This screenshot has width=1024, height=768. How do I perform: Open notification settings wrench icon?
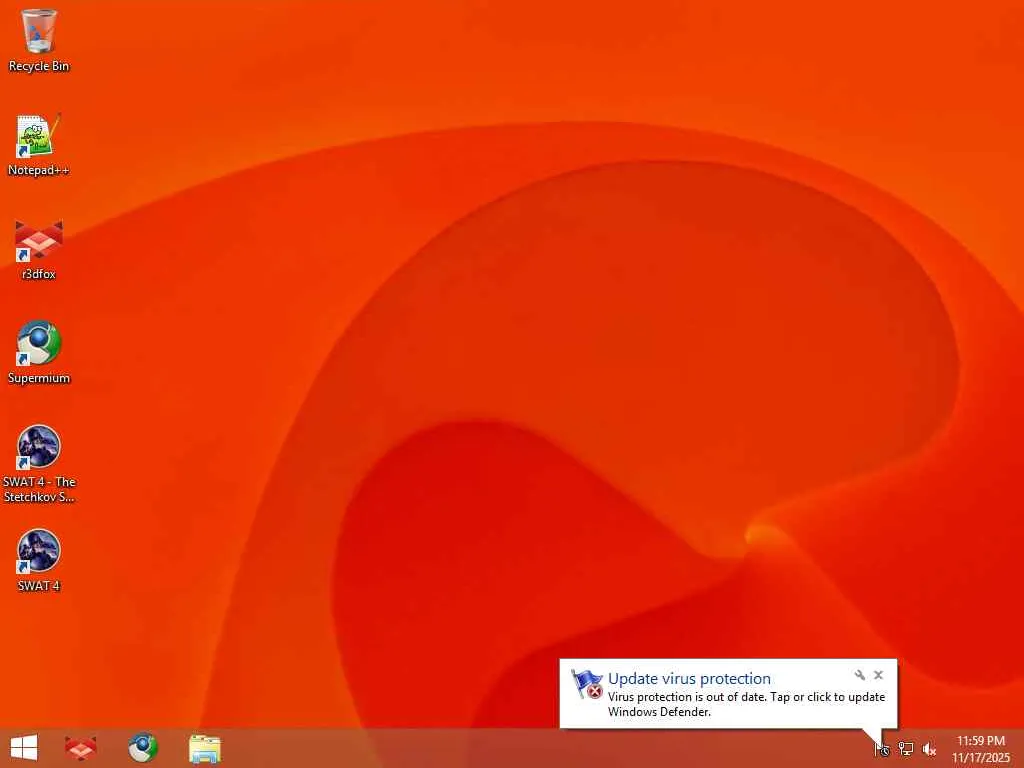tap(859, 675)
